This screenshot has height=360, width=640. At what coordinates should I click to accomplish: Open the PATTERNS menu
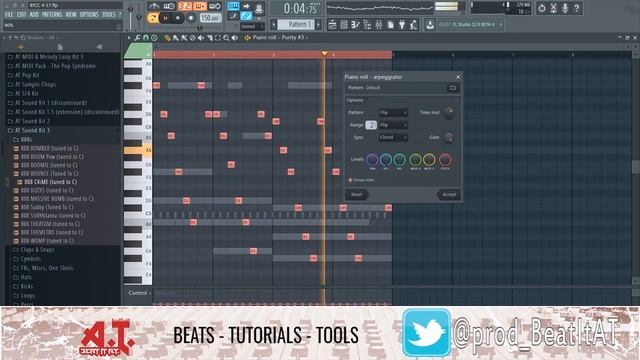pos(52,15)
